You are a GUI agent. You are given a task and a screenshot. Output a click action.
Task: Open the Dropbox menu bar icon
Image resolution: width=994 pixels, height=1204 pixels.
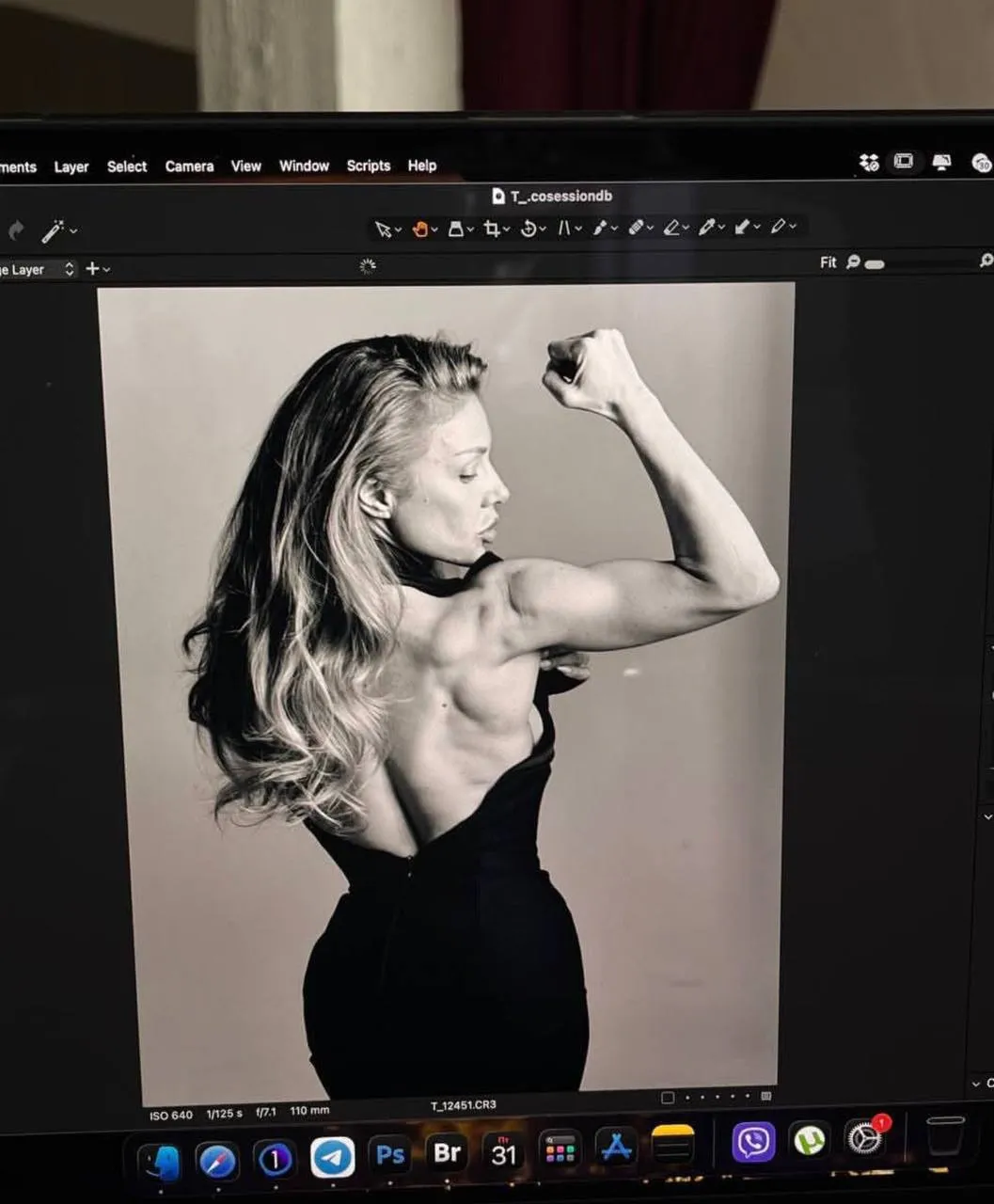869,163
